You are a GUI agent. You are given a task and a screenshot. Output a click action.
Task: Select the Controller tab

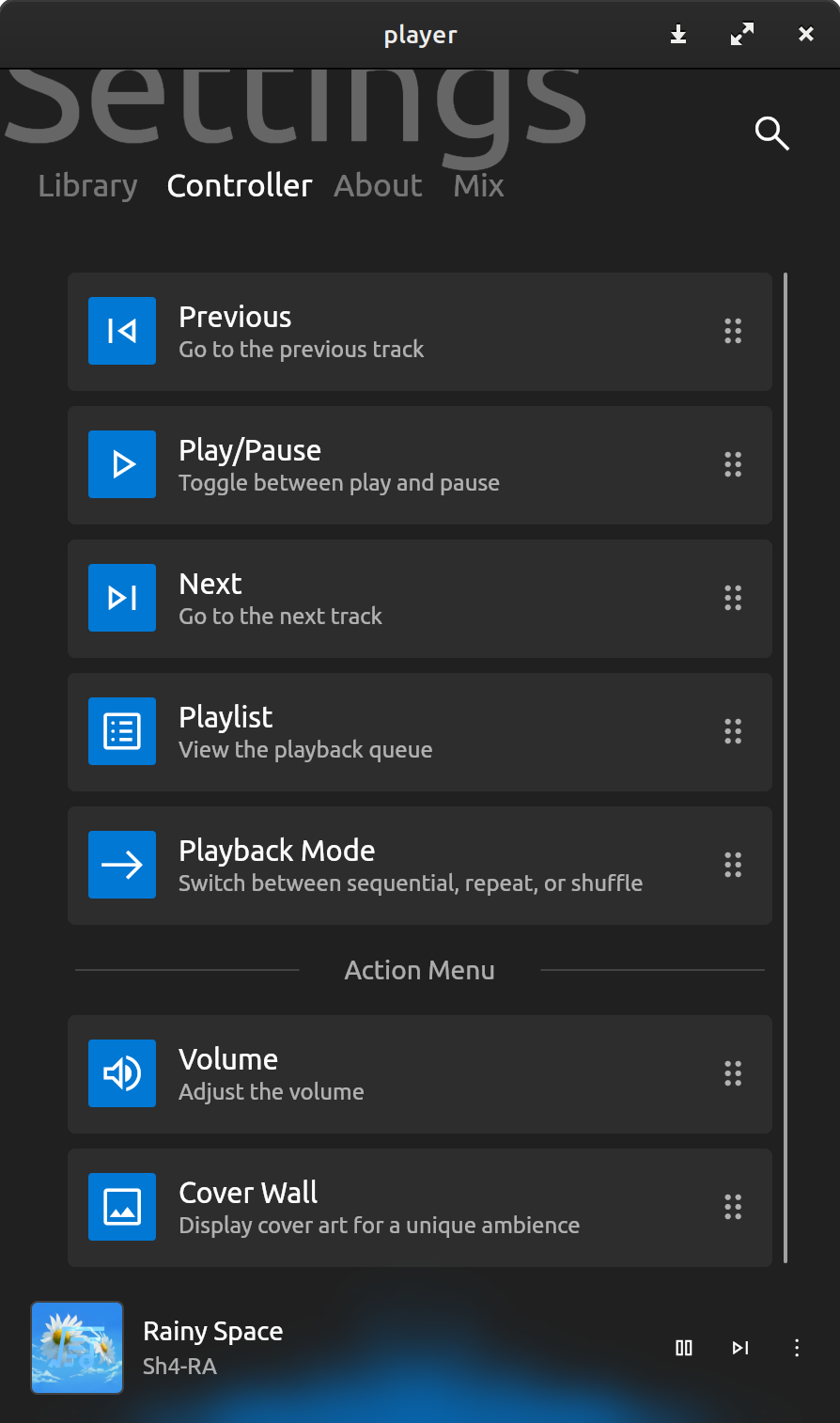pyautogui.click(x=240, y=186)
